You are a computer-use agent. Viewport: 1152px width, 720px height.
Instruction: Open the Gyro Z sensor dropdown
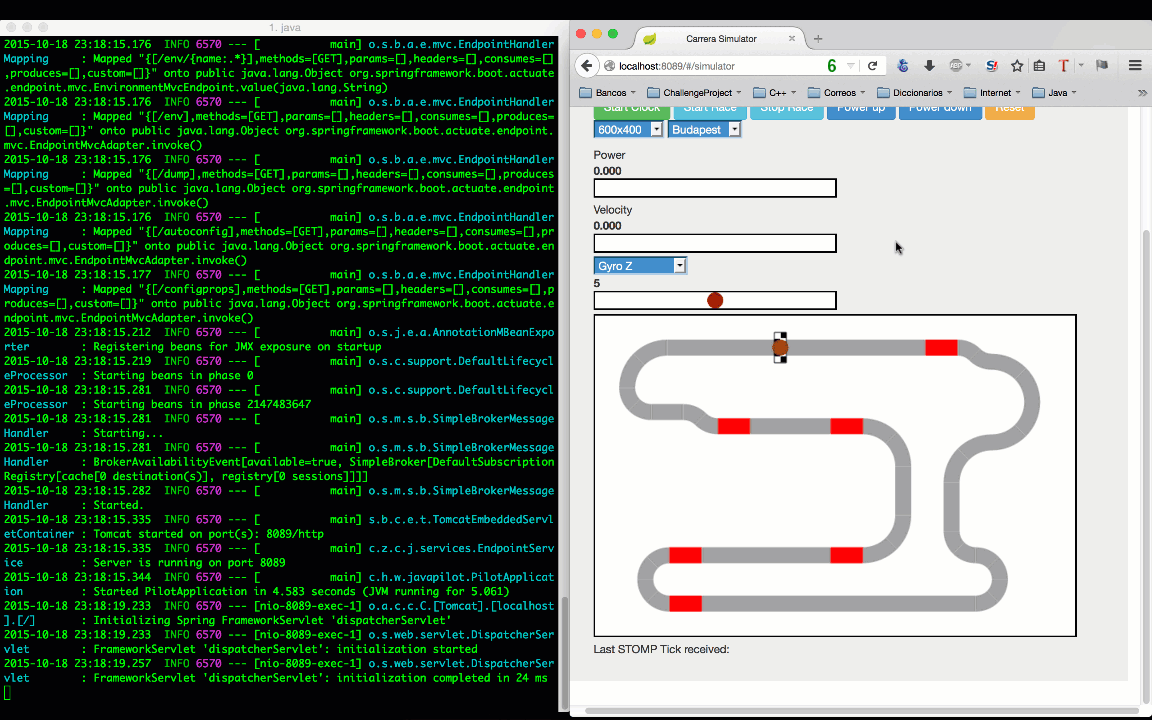[640, 265]
